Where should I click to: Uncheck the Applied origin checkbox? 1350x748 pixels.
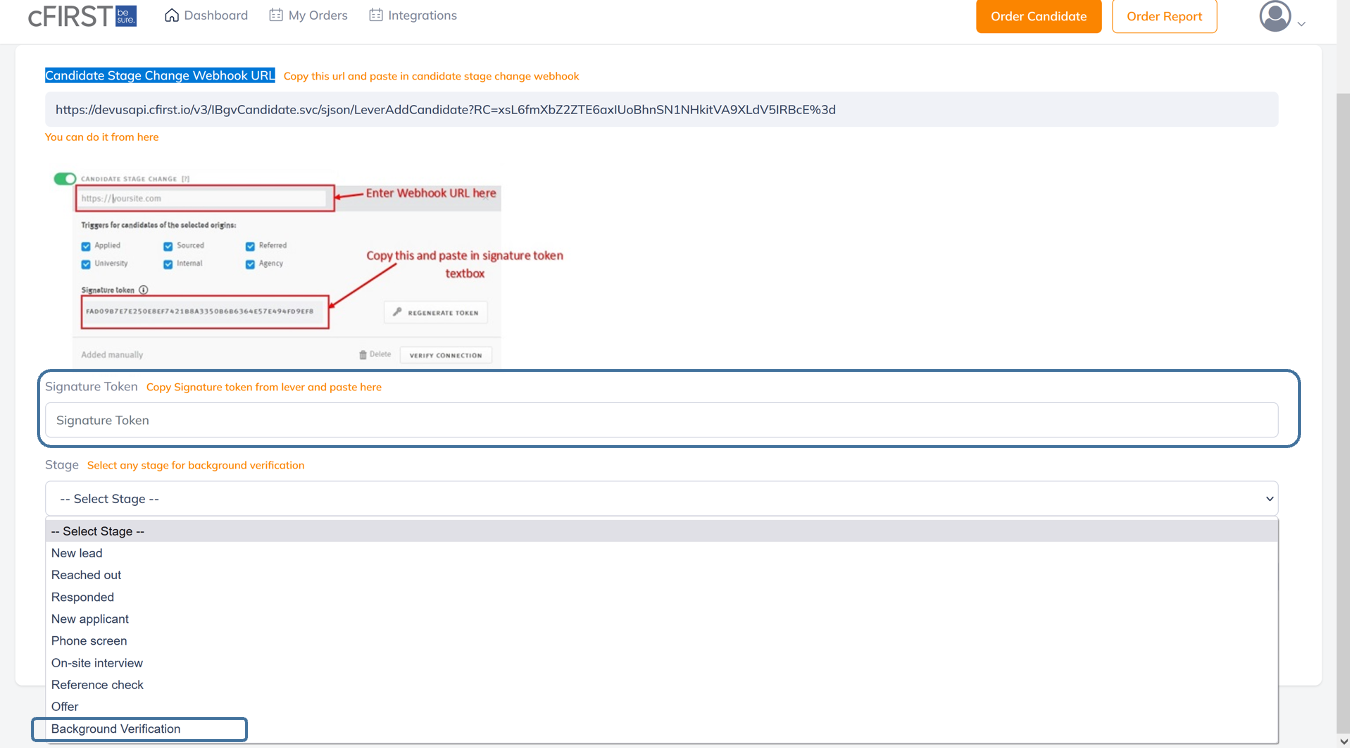click(84, 245)
